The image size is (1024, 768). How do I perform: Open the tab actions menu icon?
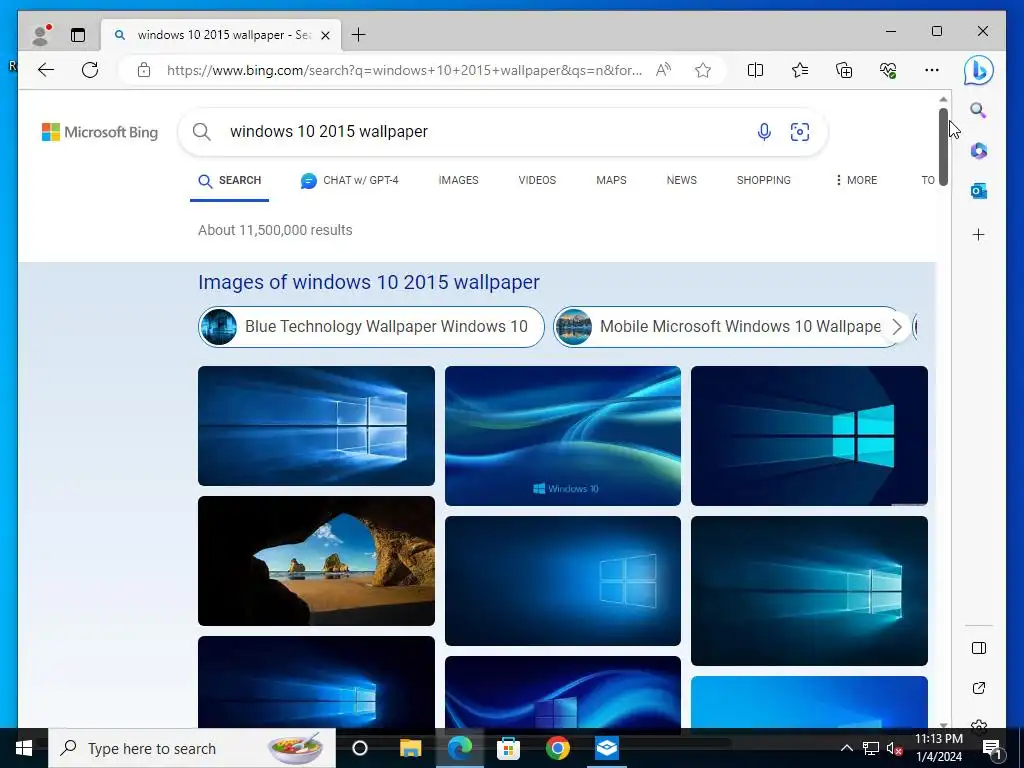[78, 35]
